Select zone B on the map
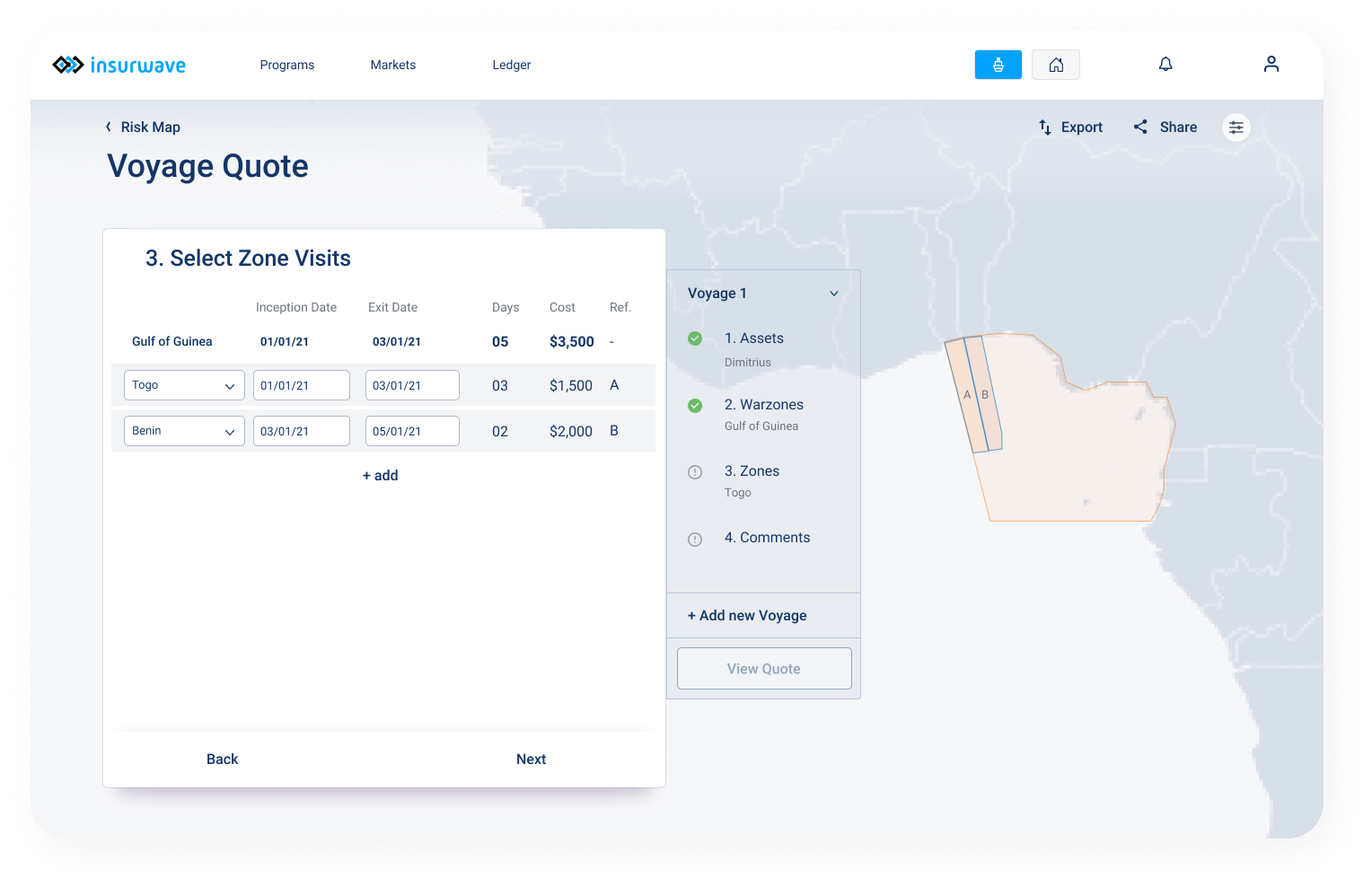Screen dimensions: 1372x887 (985, 394)
